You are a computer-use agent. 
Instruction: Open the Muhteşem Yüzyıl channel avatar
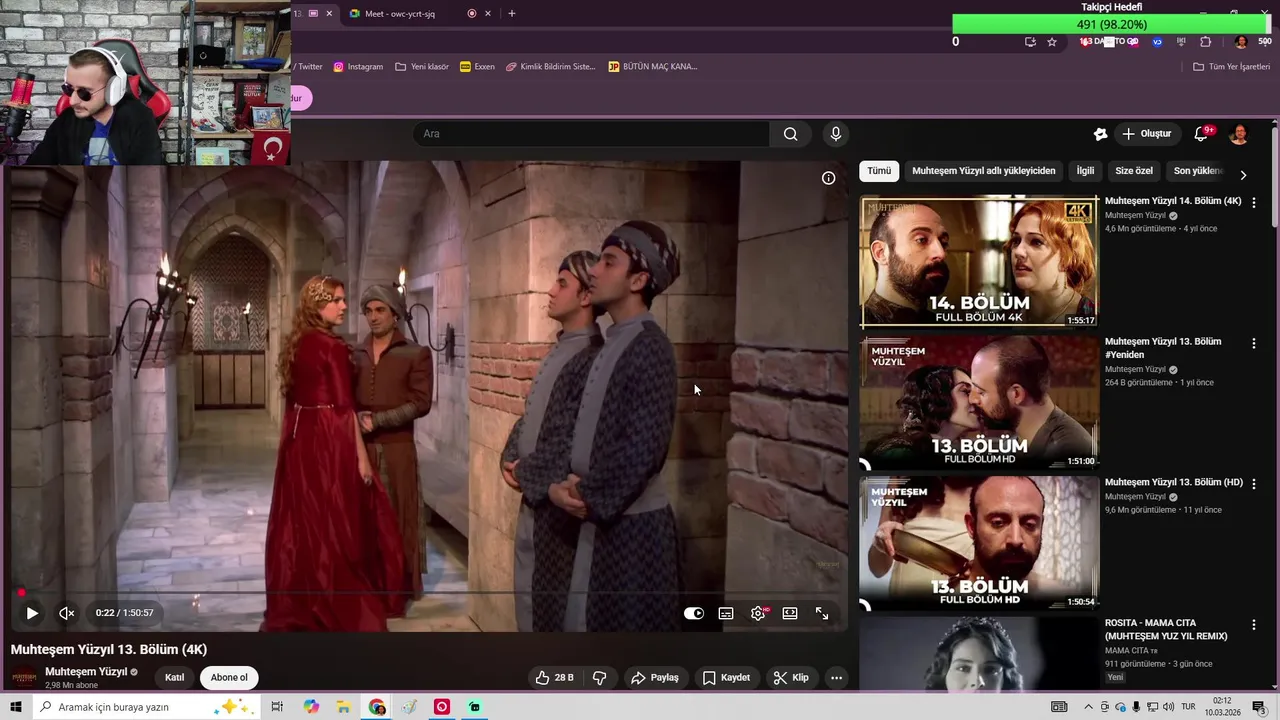24,677
